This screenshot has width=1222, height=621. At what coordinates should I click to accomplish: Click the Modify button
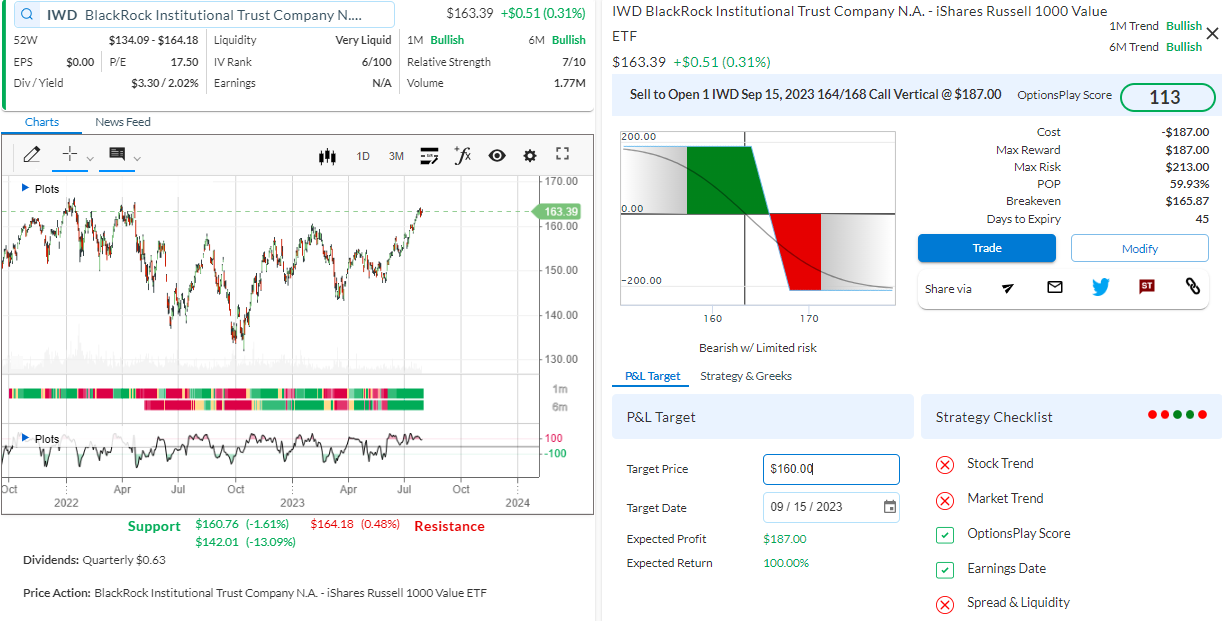click(1140, 248)
